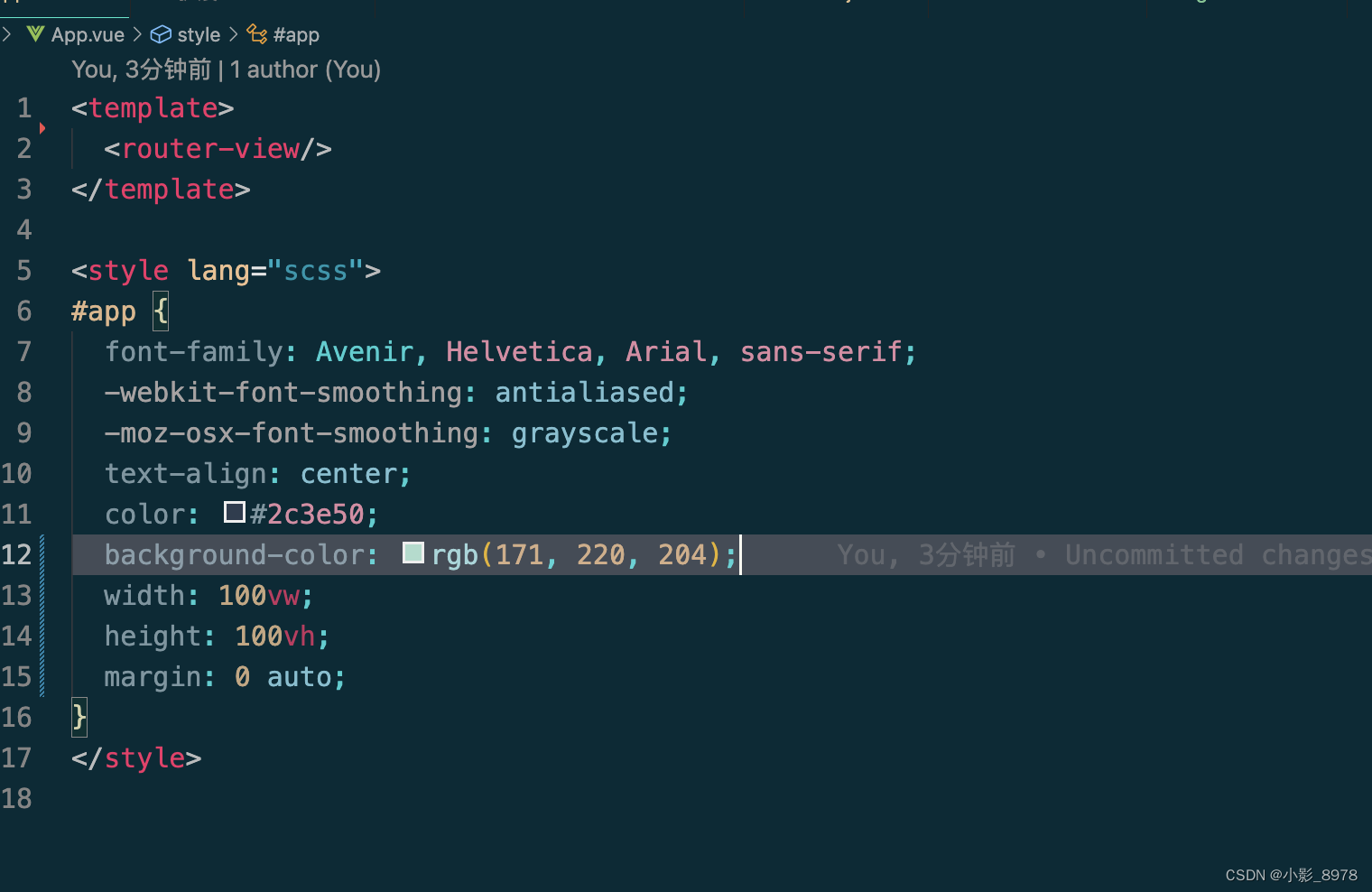Screen dimensions: 1372x892
Task: Open the breadcrumb dropdown for "style"
Action: click(199, 34)
